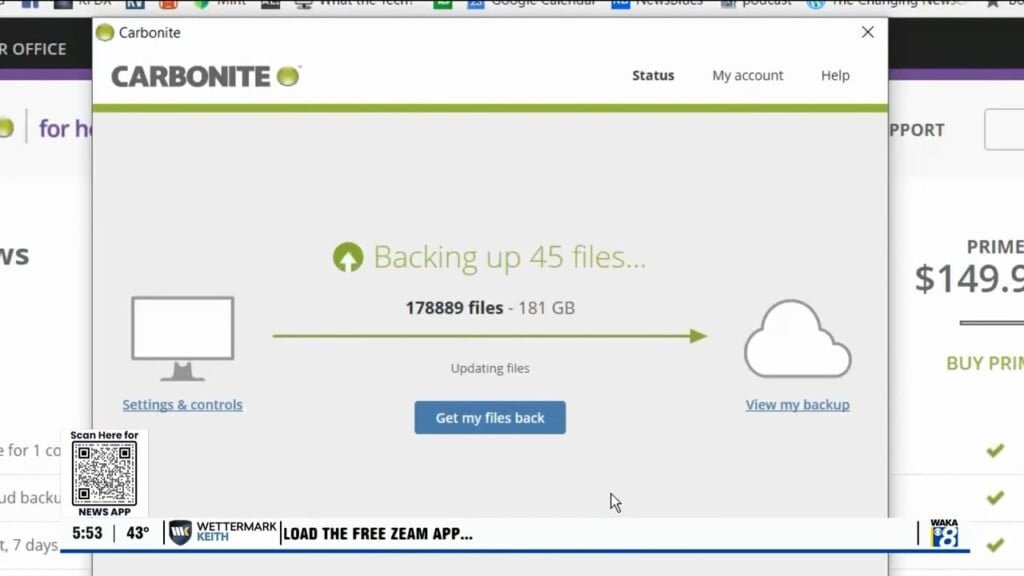Click the Carbonite logo in header
Viewport: 1024px width, 576px height.
click(206, 76)
